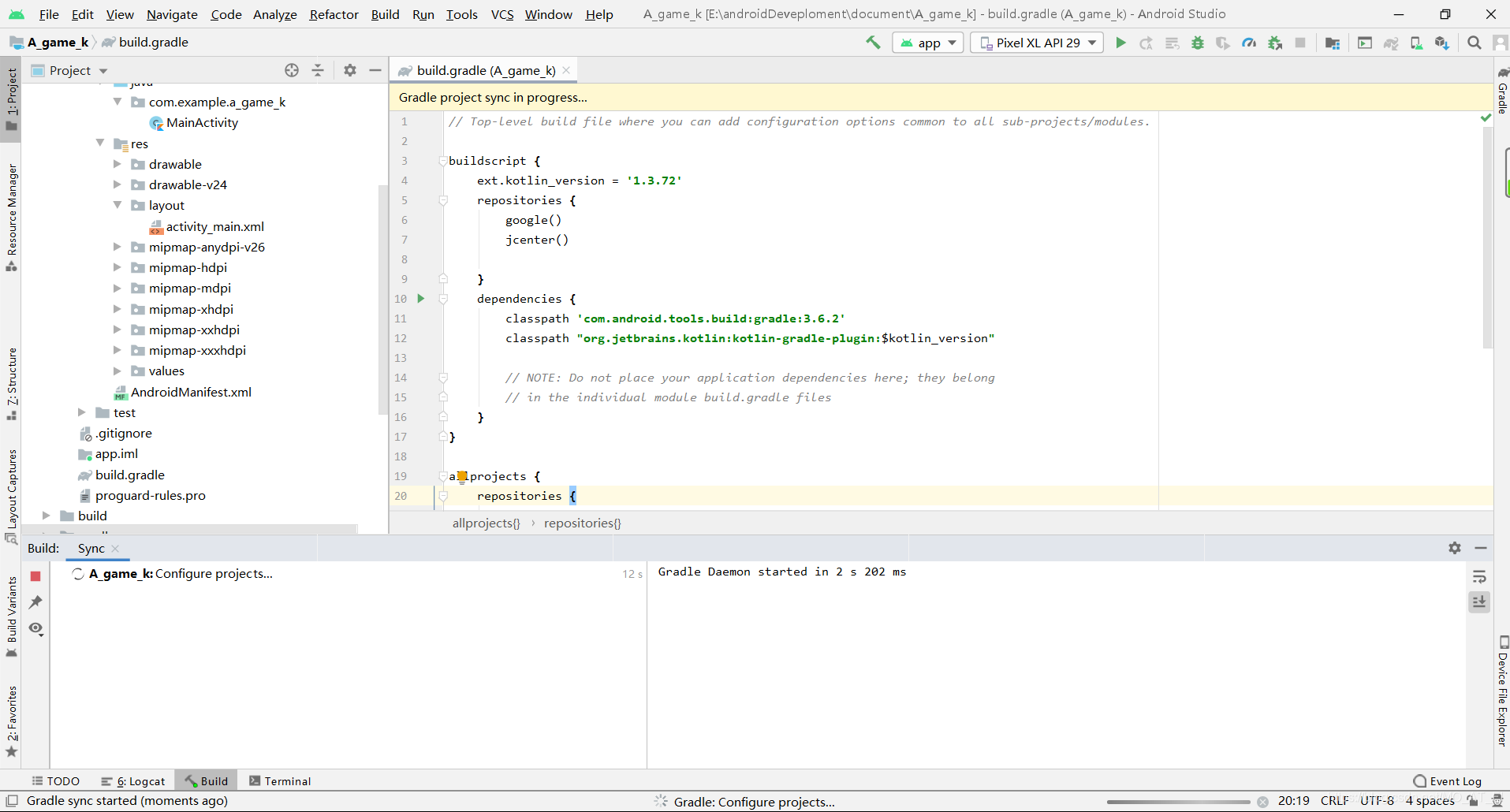Click the Sync Project with Gradle Files icon
Image resolution: width=1510 pixels, height=812 pixels.
[x=1391, y=43]
